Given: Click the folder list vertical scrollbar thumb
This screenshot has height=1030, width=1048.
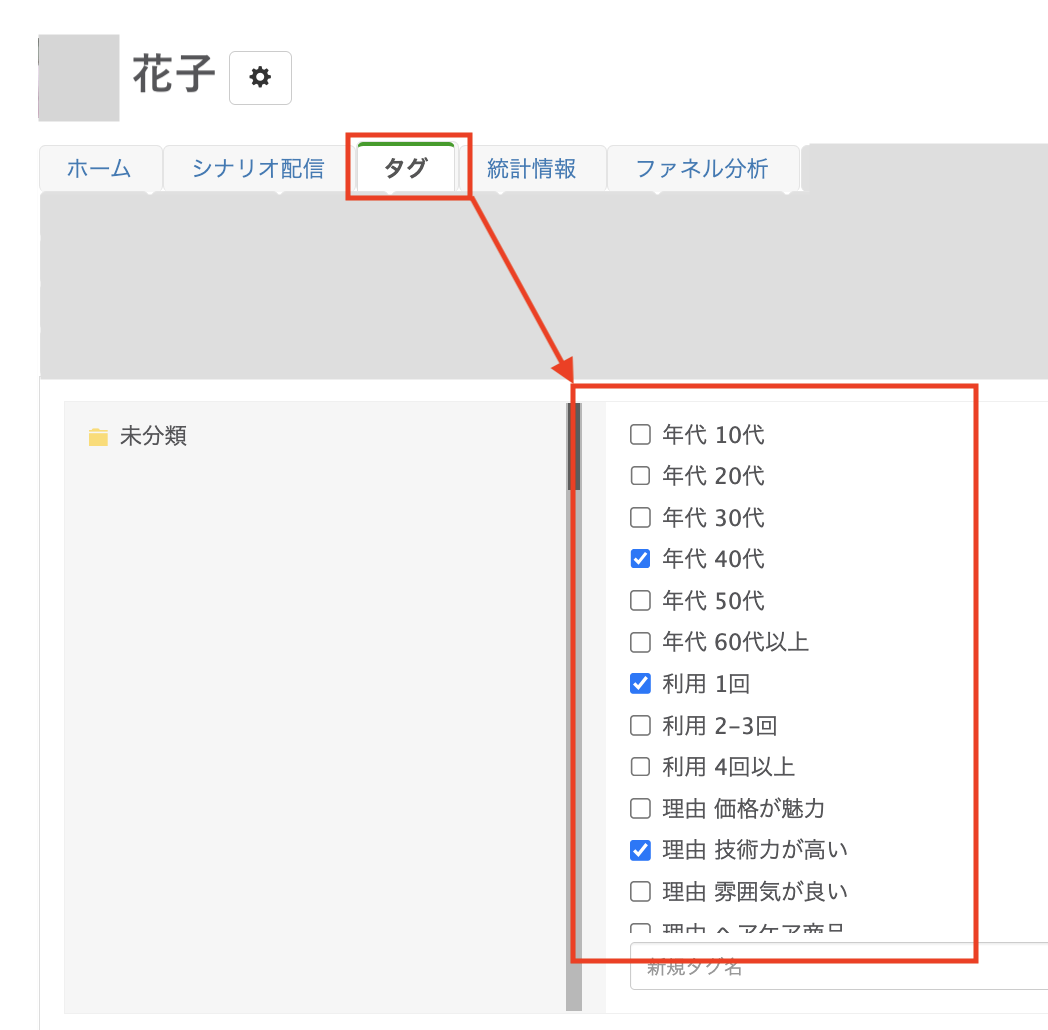Looking at the screenshot, I should tap(574, 446).
